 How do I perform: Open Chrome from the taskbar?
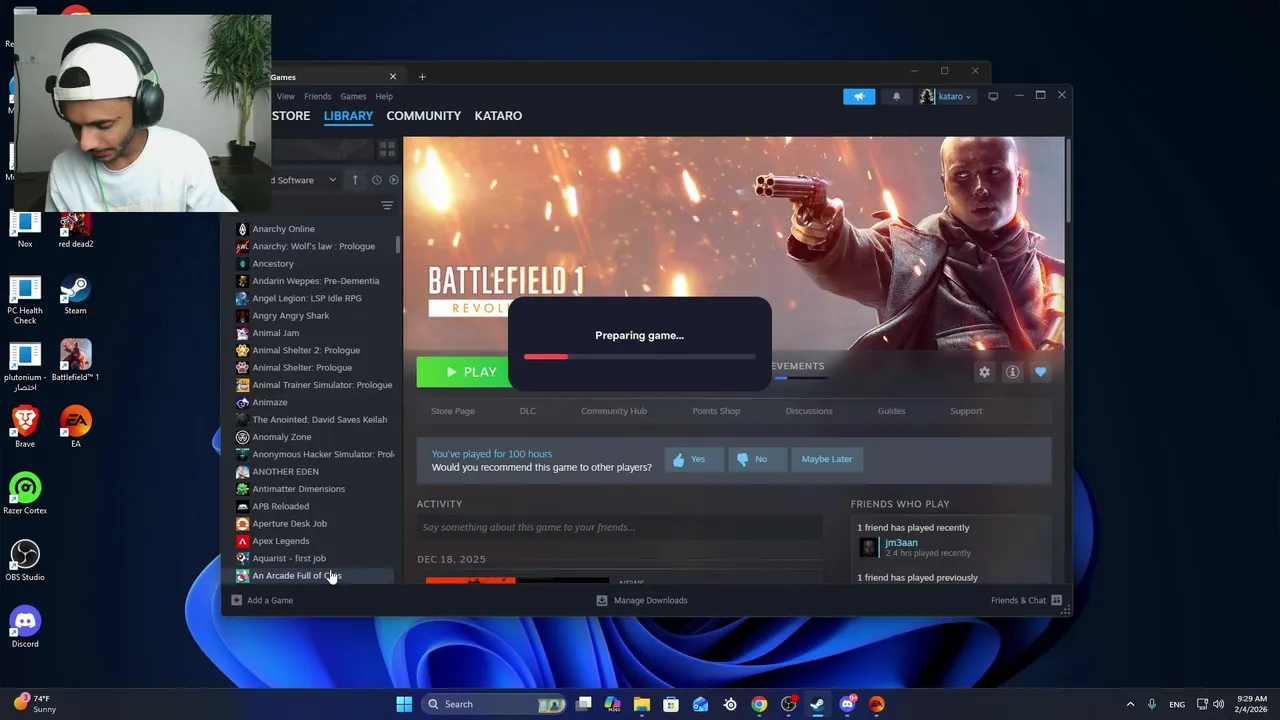(759, 704)
